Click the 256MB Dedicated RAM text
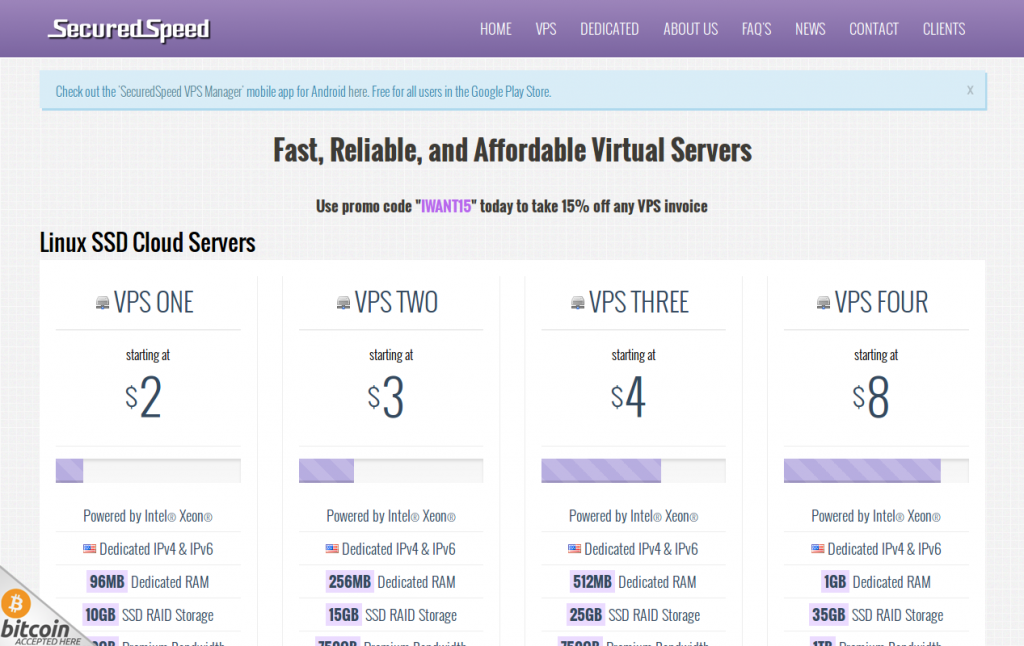The height and width of the screenshot is (646, 1024). 391,582
